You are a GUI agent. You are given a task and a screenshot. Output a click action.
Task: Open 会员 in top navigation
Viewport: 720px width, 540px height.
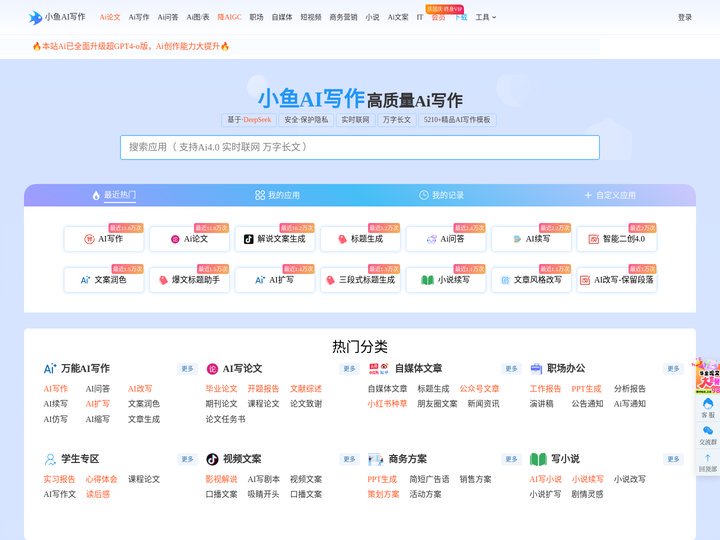pos(439,17)
